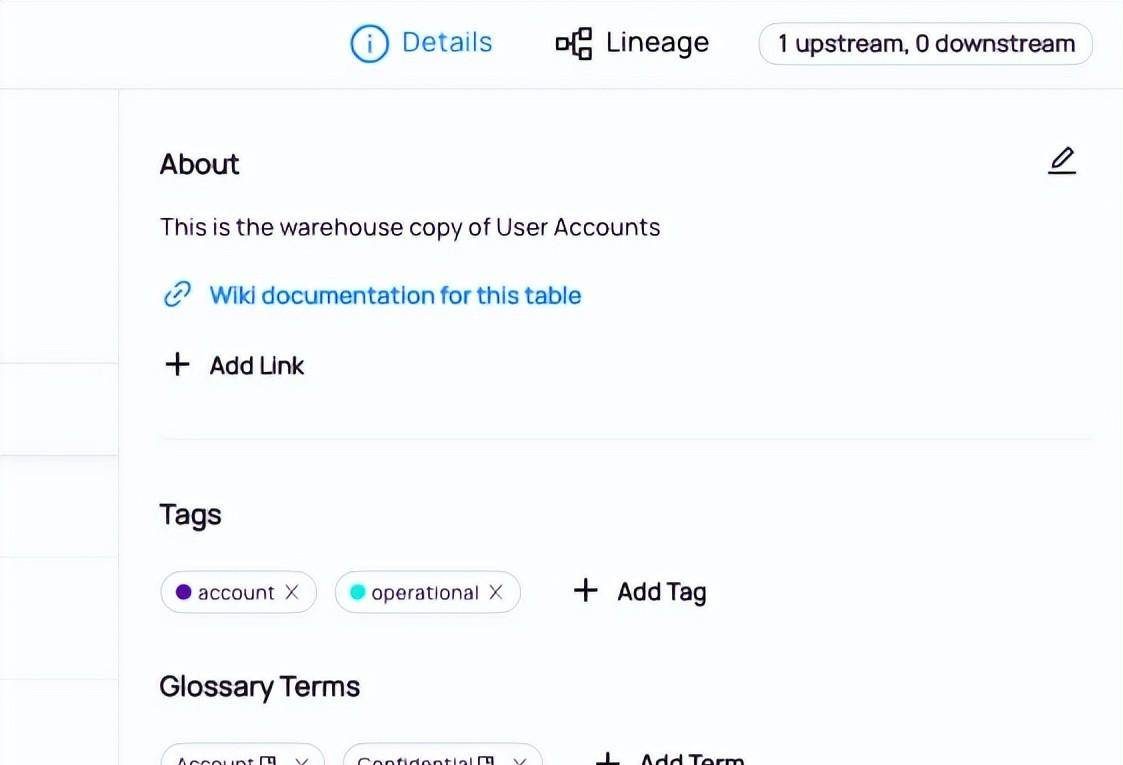
Task: Click the chain link icon beside Wiki documentation
Action: point(178,294)
